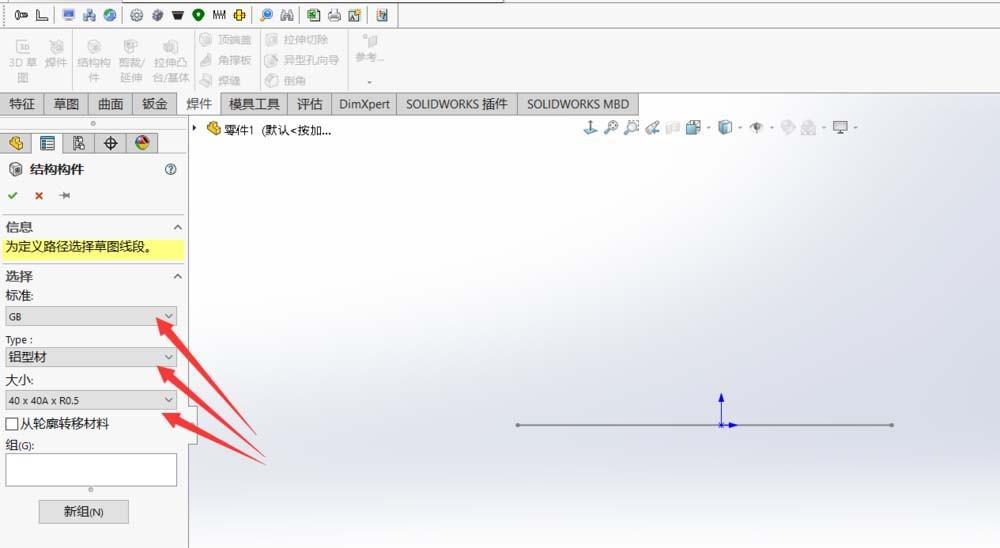Click the network computers icon in top toolbar
Image resolution: width=1000 pixels, height=548 pixels.
89,15
